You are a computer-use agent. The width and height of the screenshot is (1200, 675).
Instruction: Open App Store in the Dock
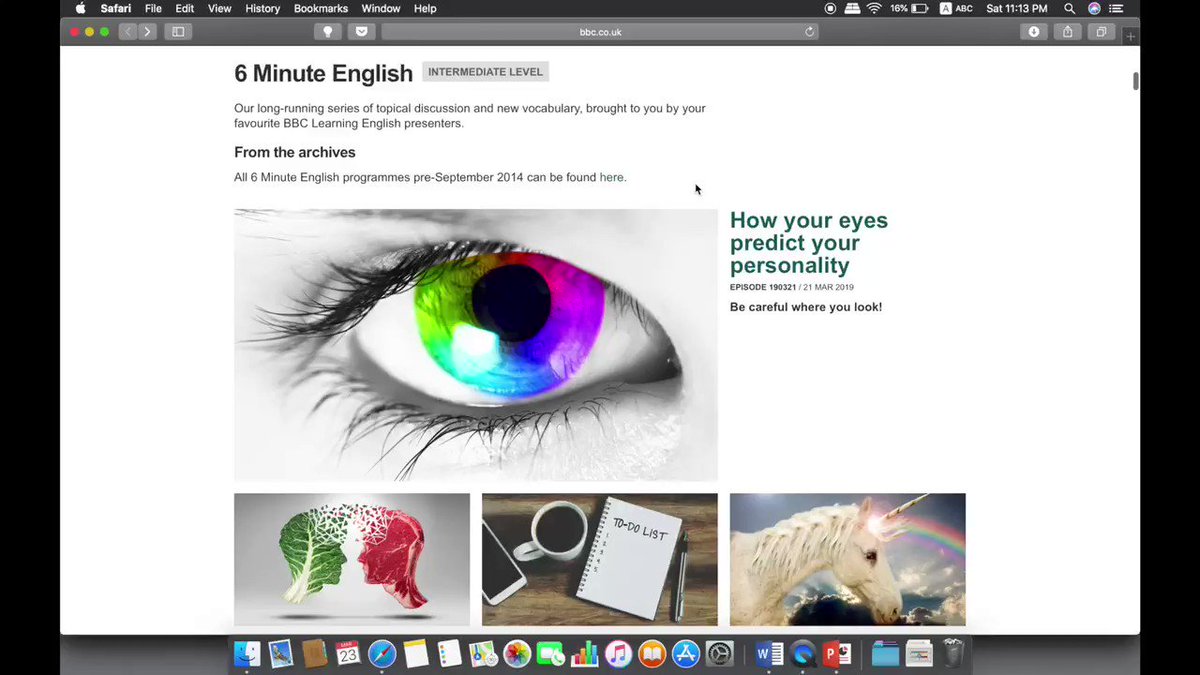pos(685,654)
